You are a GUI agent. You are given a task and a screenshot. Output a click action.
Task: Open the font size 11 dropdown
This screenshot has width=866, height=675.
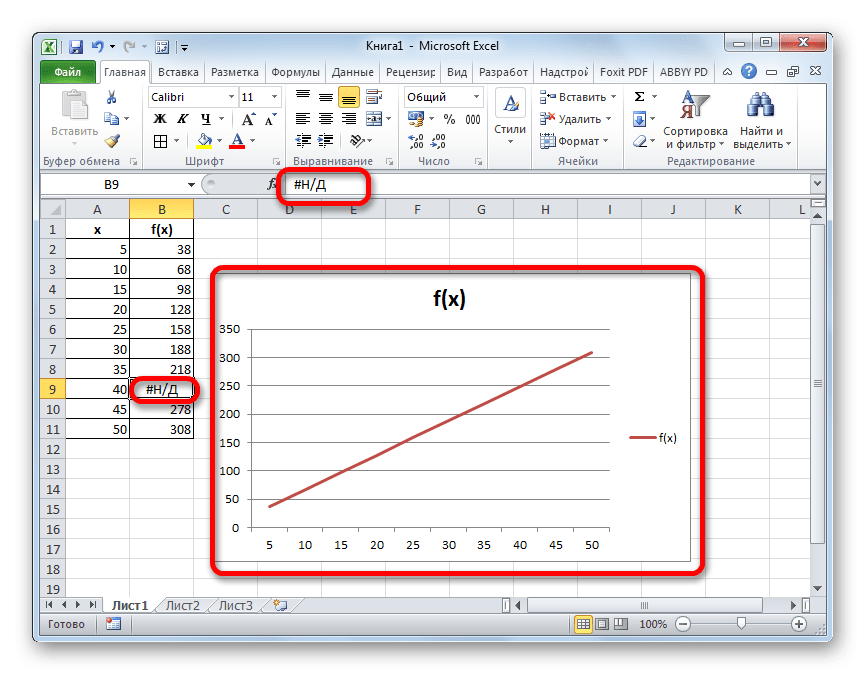coord(274,97)
